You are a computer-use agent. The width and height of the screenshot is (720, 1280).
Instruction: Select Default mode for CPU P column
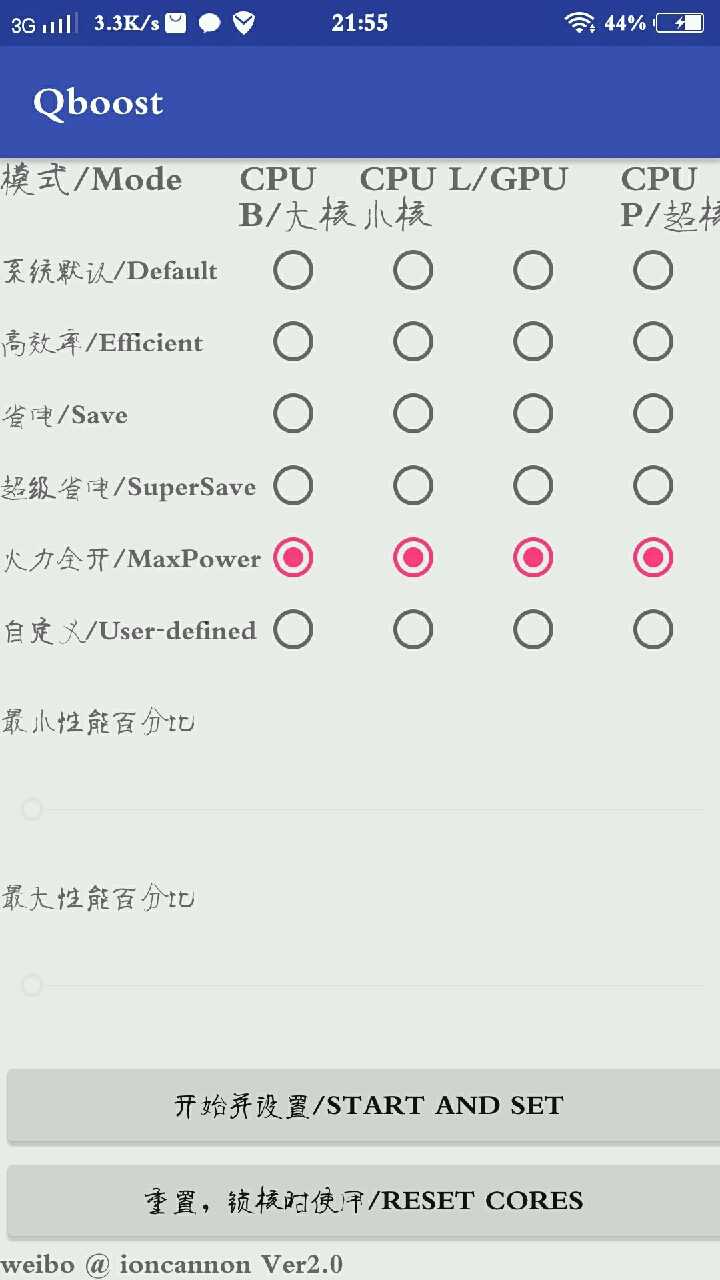coord(653,270)
